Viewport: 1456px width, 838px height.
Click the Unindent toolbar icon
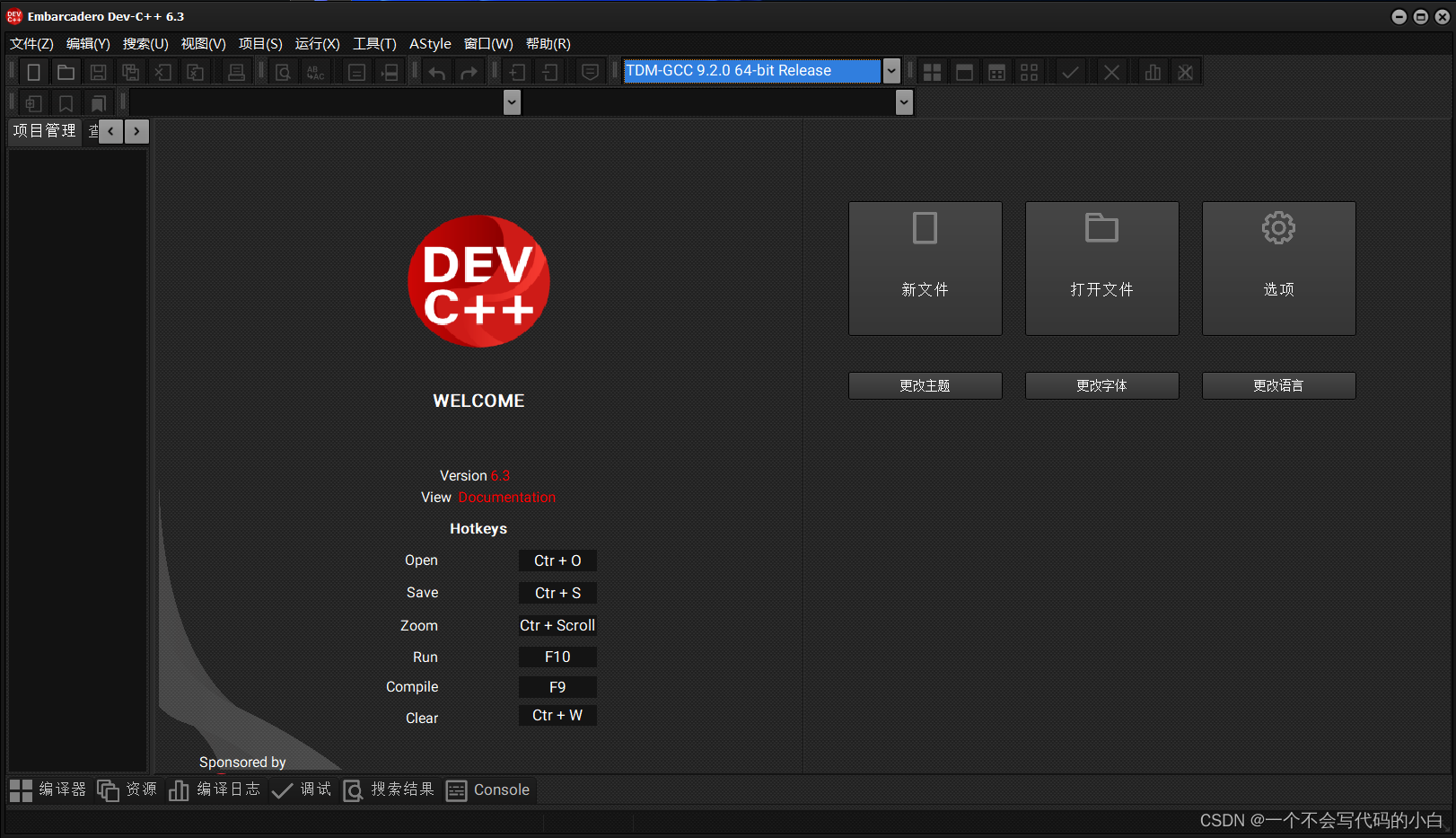click(x=550, y=73)
